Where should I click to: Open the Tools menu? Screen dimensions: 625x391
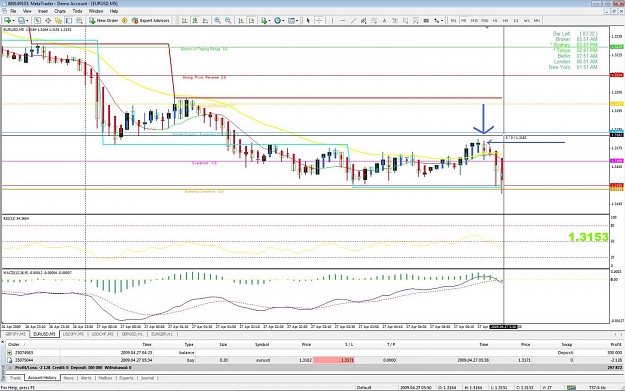(77, 11)
